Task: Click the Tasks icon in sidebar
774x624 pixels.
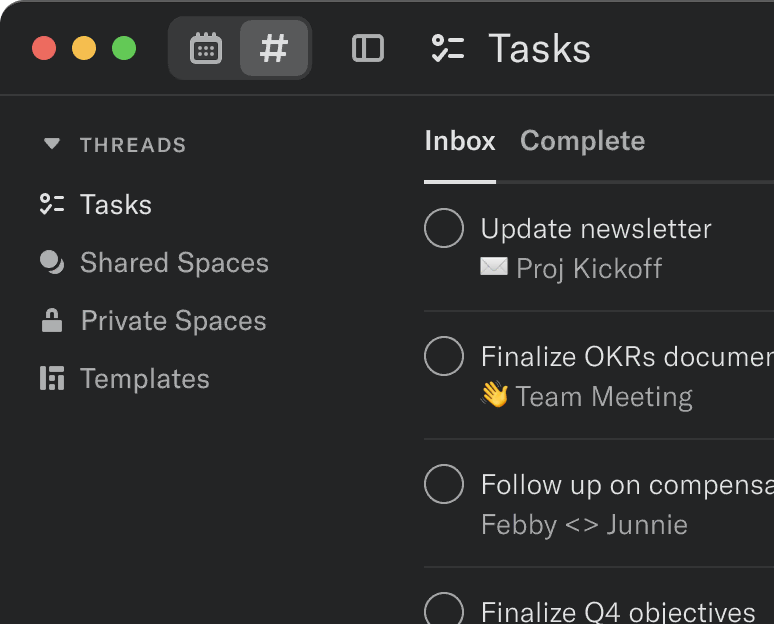Action: click(52, 205)
